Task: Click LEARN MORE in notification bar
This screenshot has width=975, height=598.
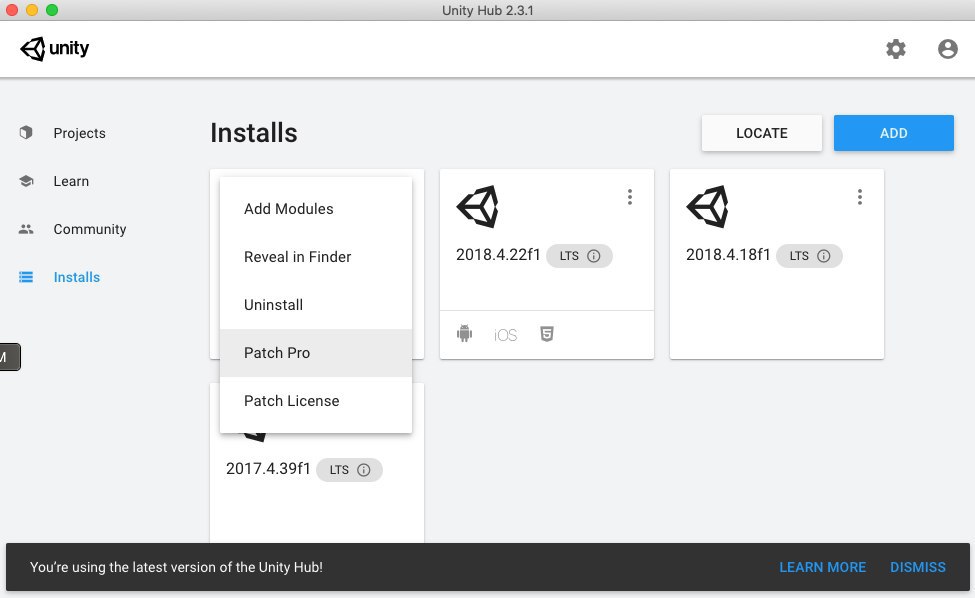Action: click(x=823, y=567)
